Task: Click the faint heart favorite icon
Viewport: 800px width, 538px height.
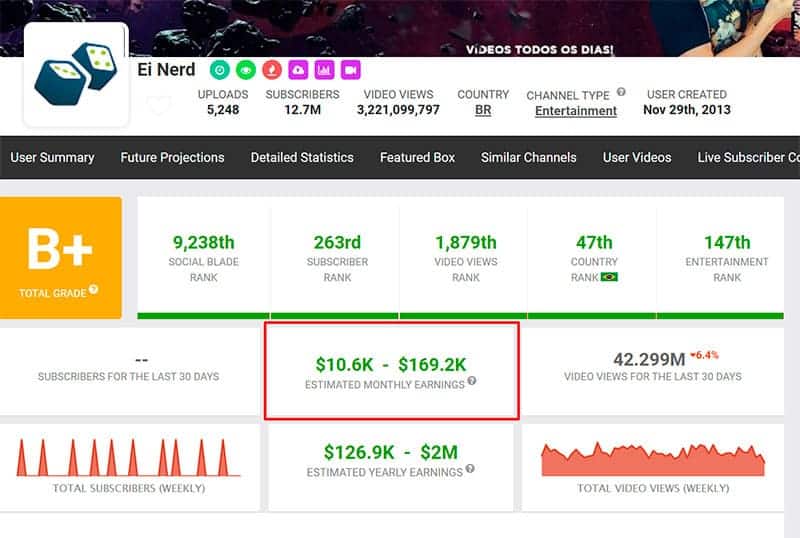Action: [x=159, y=105]
